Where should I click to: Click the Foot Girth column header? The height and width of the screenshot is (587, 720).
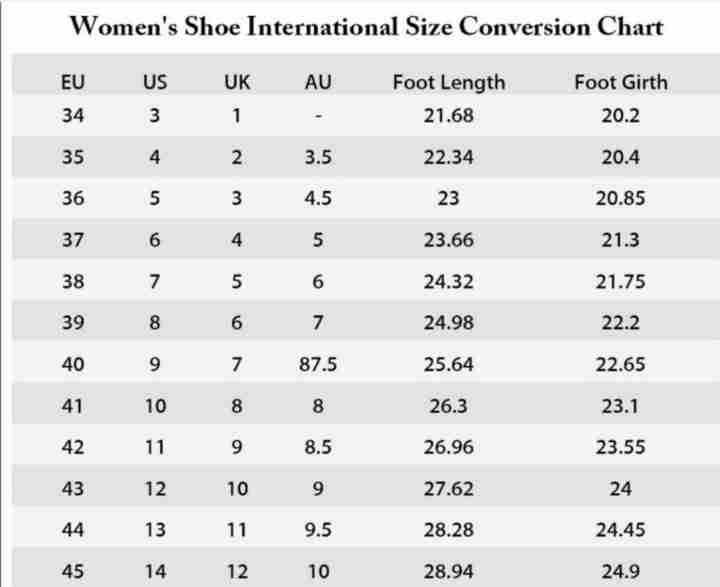(x=620, y=82)
